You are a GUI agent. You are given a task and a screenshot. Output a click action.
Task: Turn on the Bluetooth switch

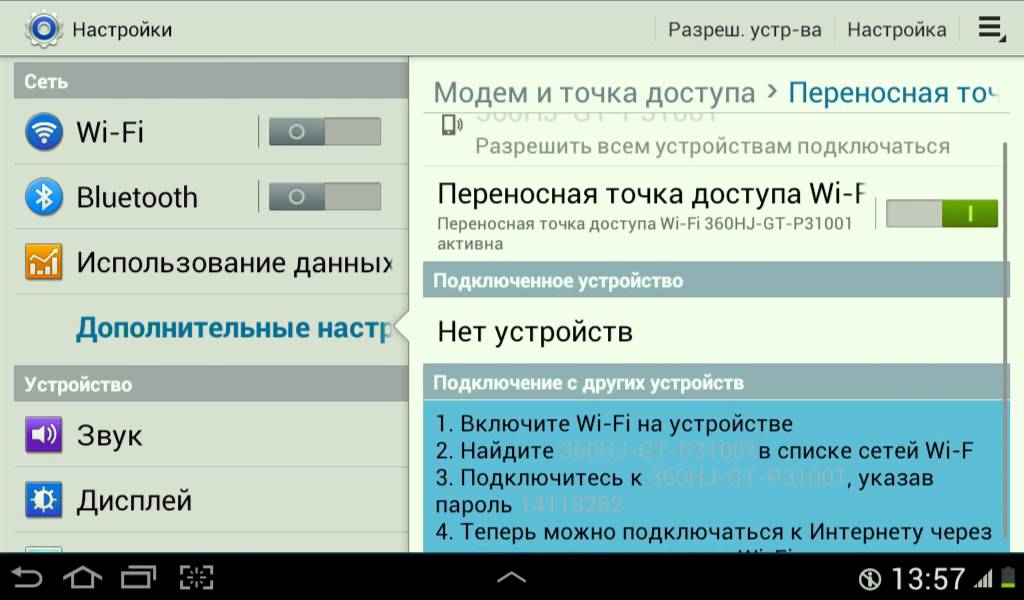[325, 197]
